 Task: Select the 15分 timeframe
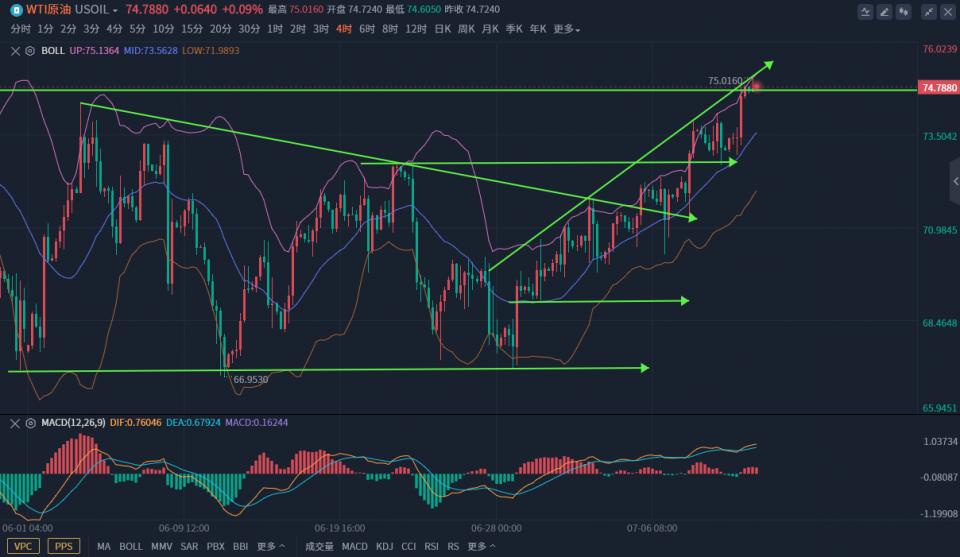tap(192, 29)
